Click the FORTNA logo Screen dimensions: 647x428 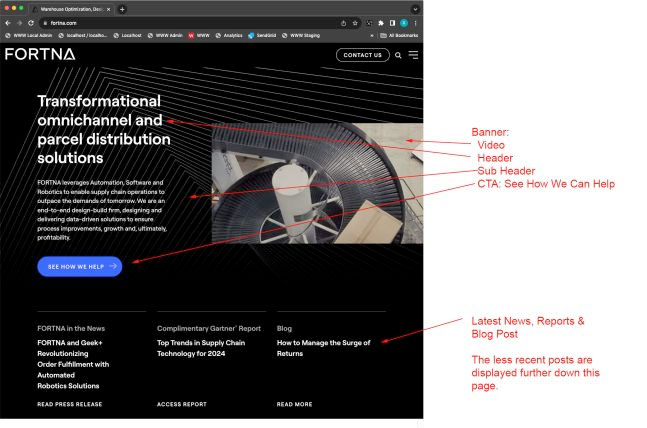coord(40,54)
